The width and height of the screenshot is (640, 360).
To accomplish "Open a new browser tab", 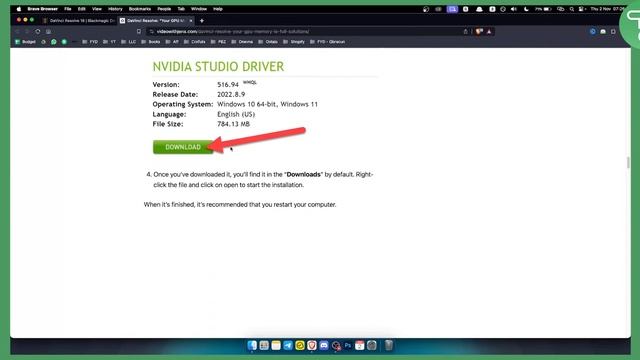I will 202,21.
